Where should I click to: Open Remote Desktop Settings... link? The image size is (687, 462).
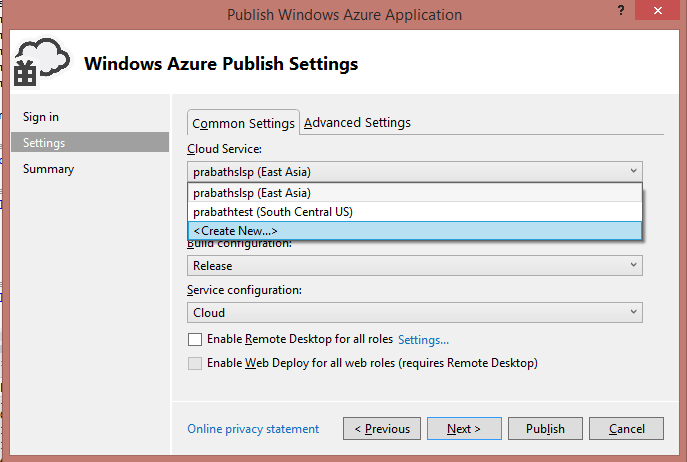click(423, 339)
